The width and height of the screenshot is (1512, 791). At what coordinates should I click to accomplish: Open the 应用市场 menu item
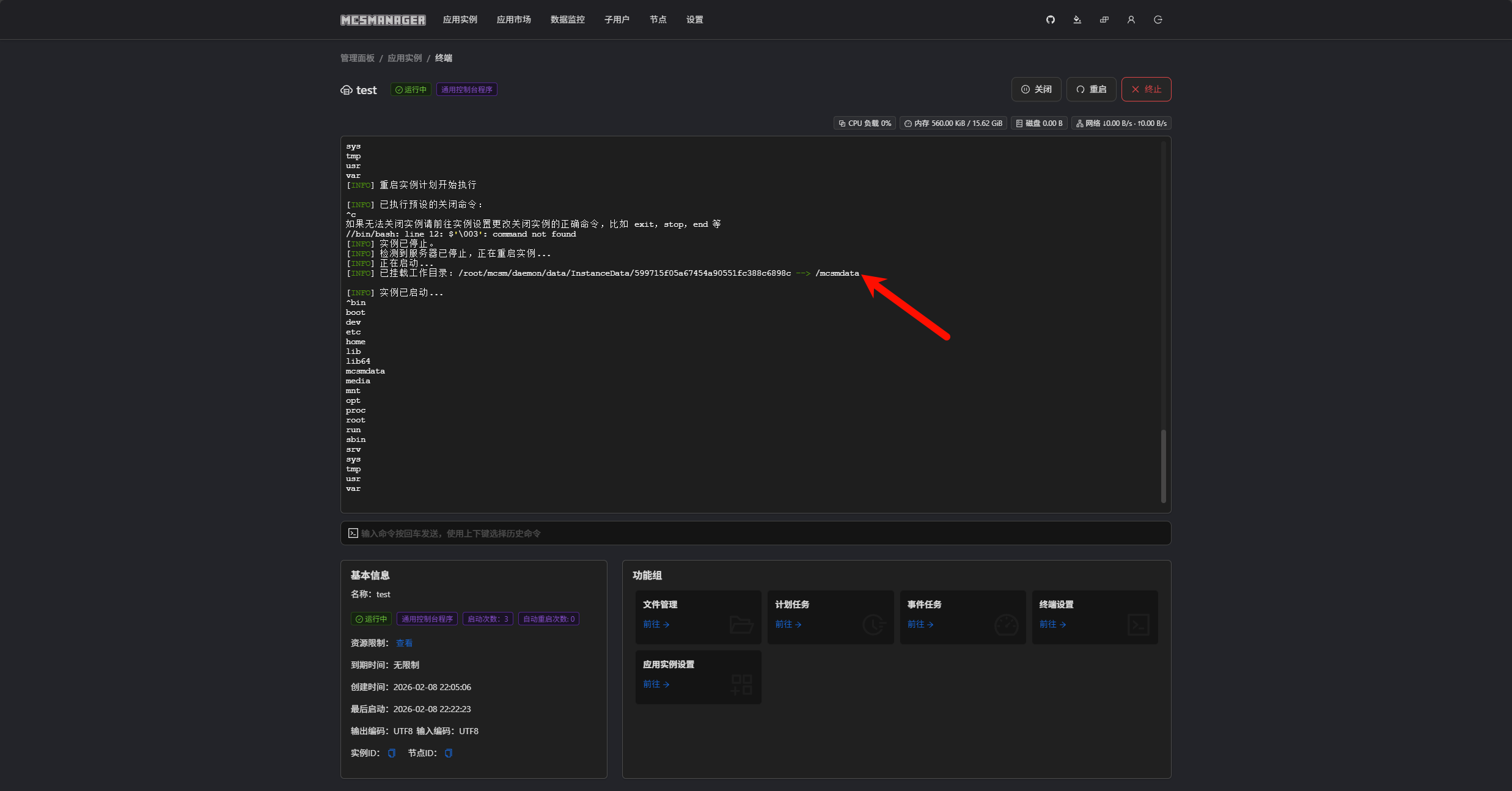(513, 20)
